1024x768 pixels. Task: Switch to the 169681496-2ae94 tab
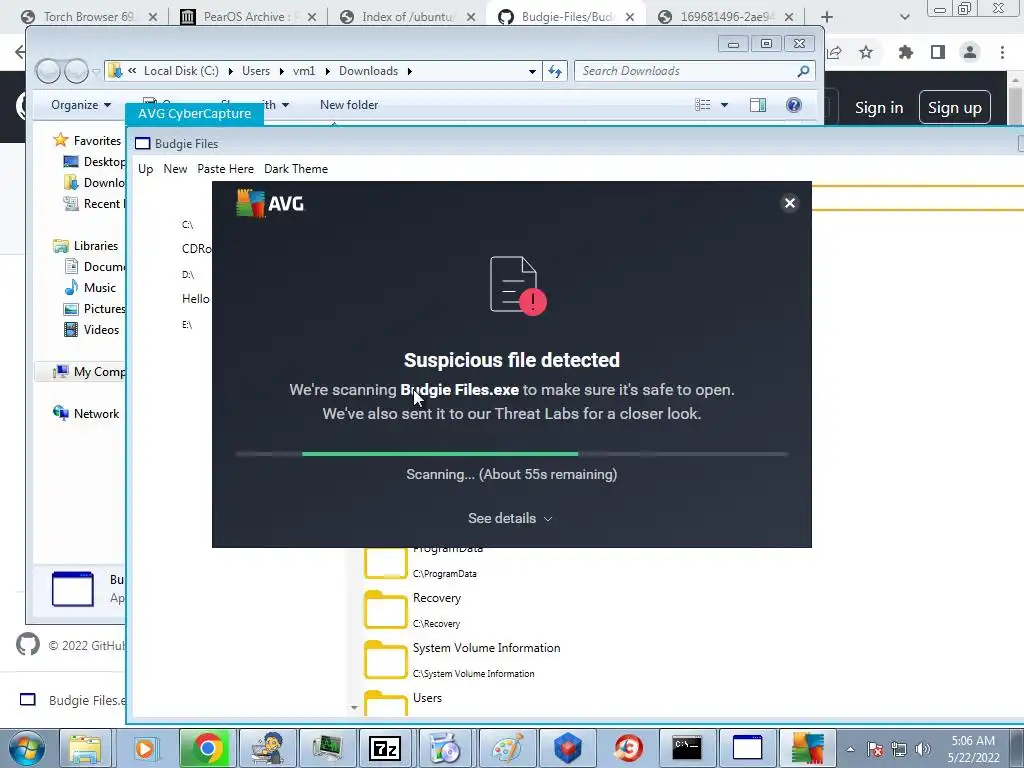coord(725,17)
